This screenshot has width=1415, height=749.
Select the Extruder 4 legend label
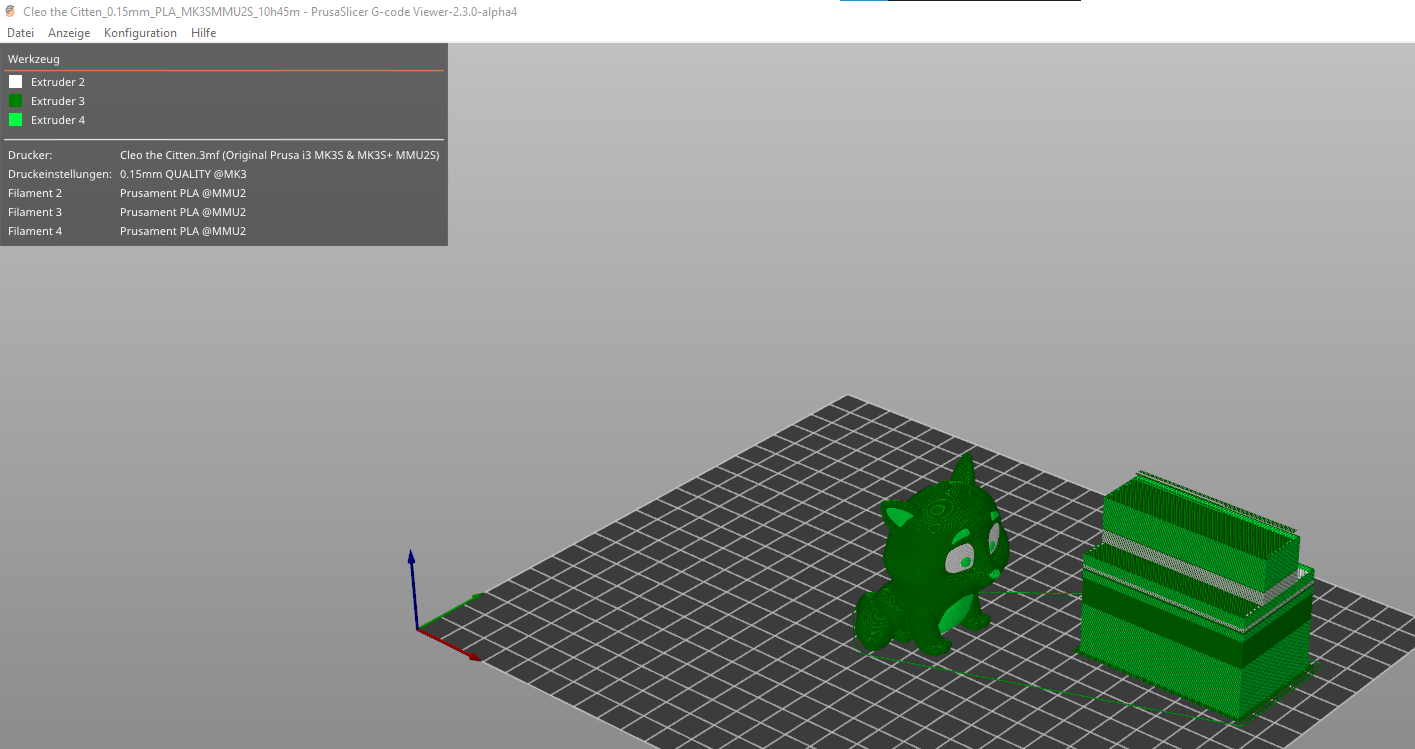pos(58,120)
